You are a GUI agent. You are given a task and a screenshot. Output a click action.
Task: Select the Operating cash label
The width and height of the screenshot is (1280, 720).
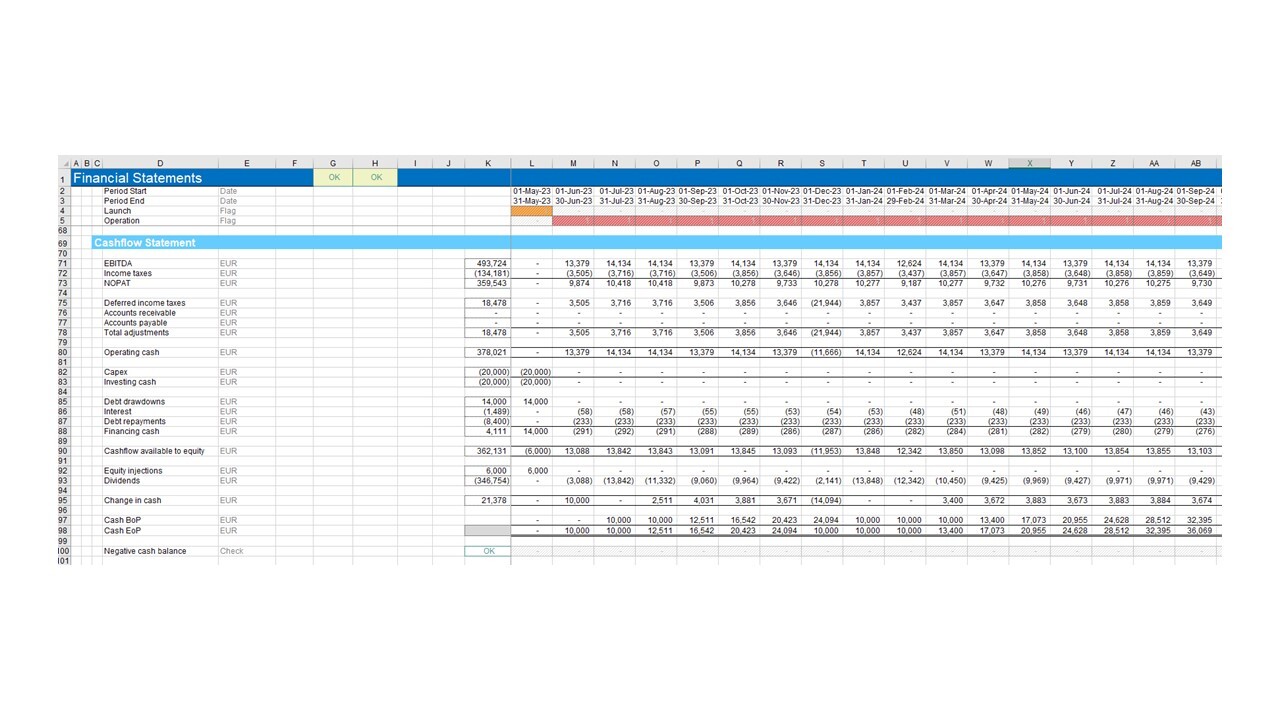(132, 352)
